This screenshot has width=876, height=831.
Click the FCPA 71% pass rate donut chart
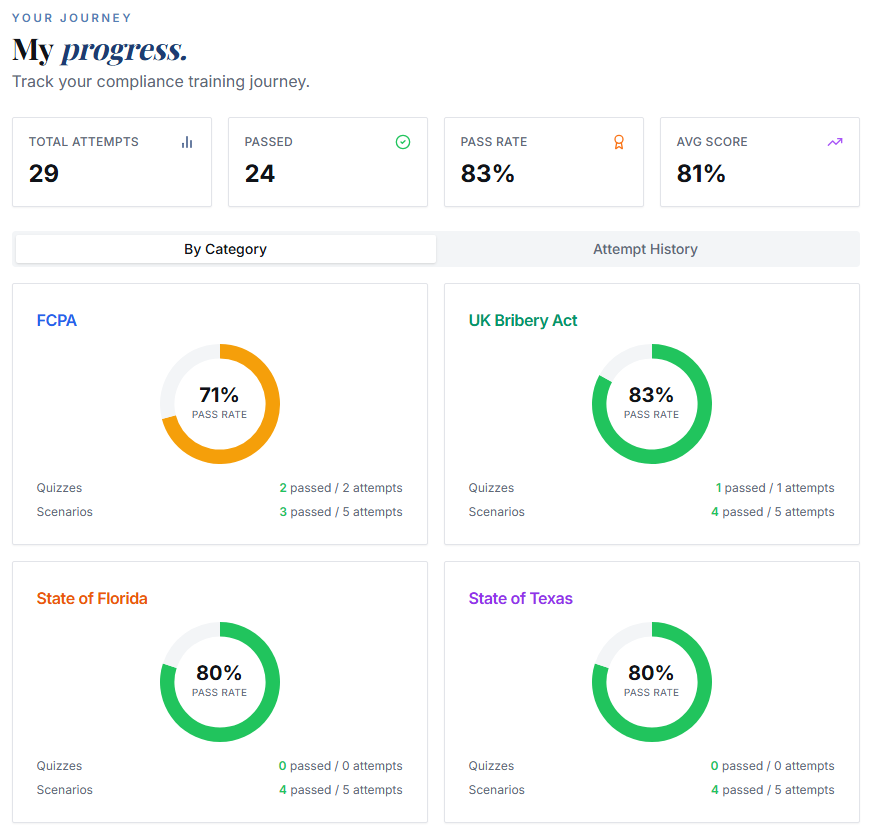[x=220, y=403]
